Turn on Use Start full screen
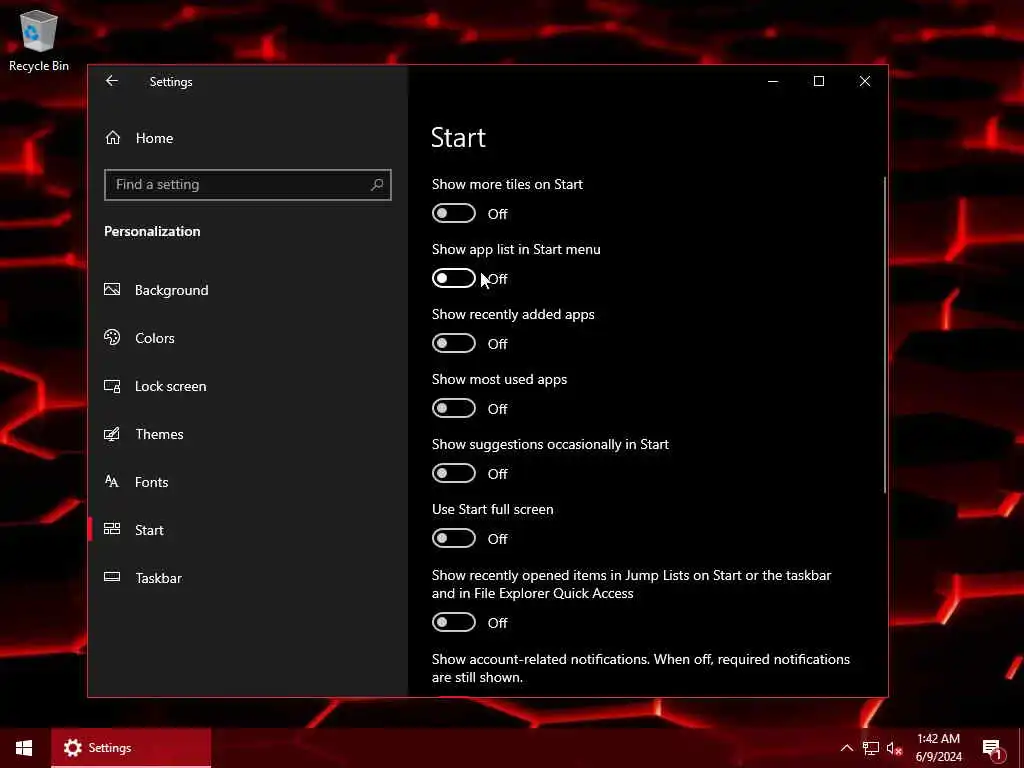This screenshot has height=768, width=1024. [x=454, y=538]
